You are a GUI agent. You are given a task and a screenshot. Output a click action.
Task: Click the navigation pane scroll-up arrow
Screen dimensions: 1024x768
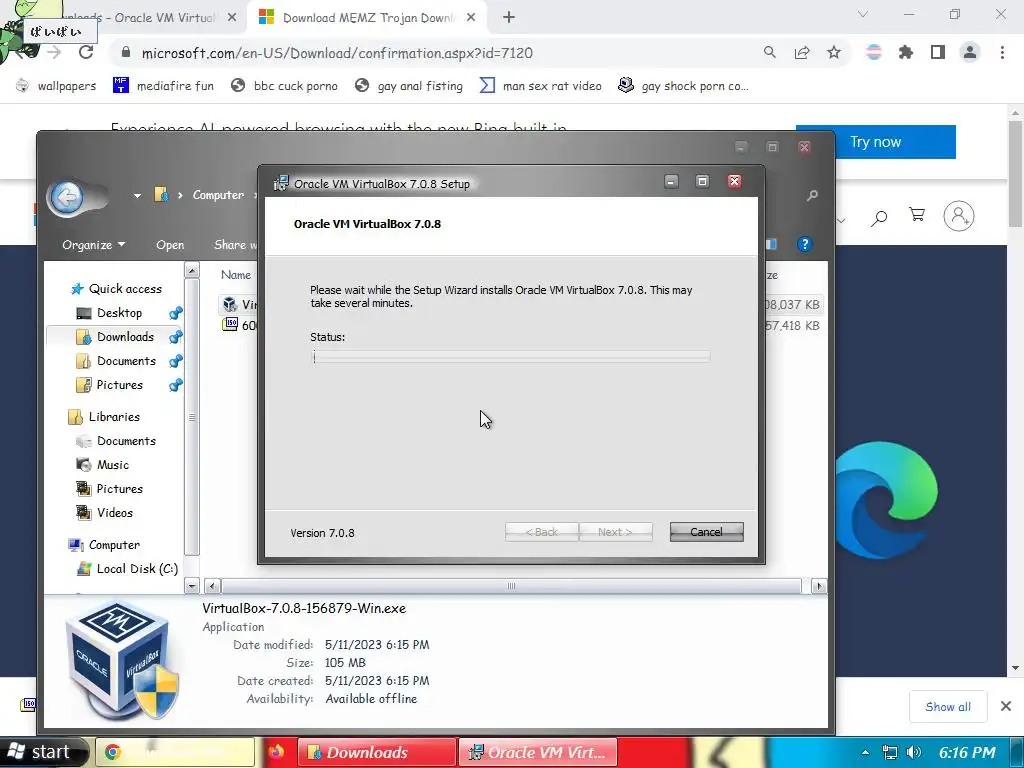[192, 270]
